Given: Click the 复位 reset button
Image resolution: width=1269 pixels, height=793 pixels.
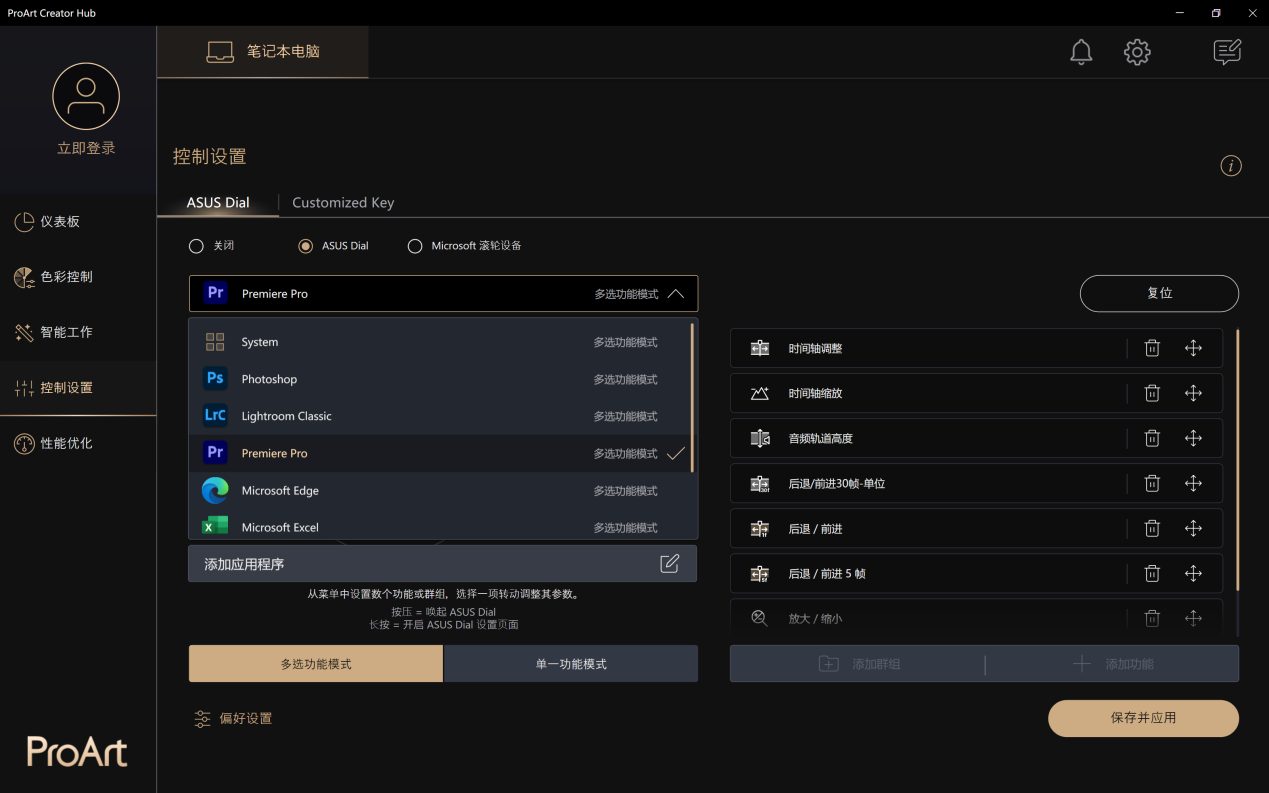Looking at the screenshot, I should 1159,294.
